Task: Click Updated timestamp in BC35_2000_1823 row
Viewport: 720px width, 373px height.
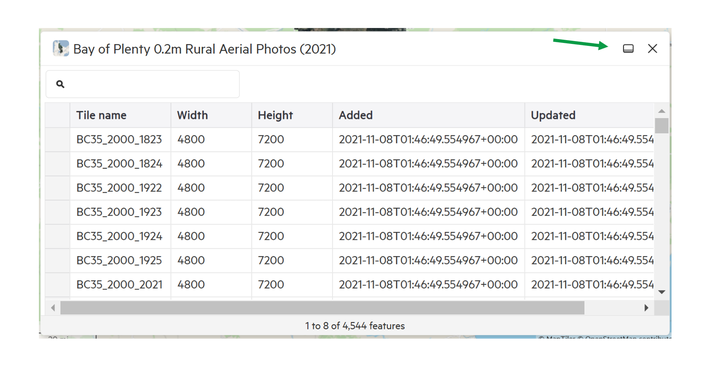Action: [592, 140]
